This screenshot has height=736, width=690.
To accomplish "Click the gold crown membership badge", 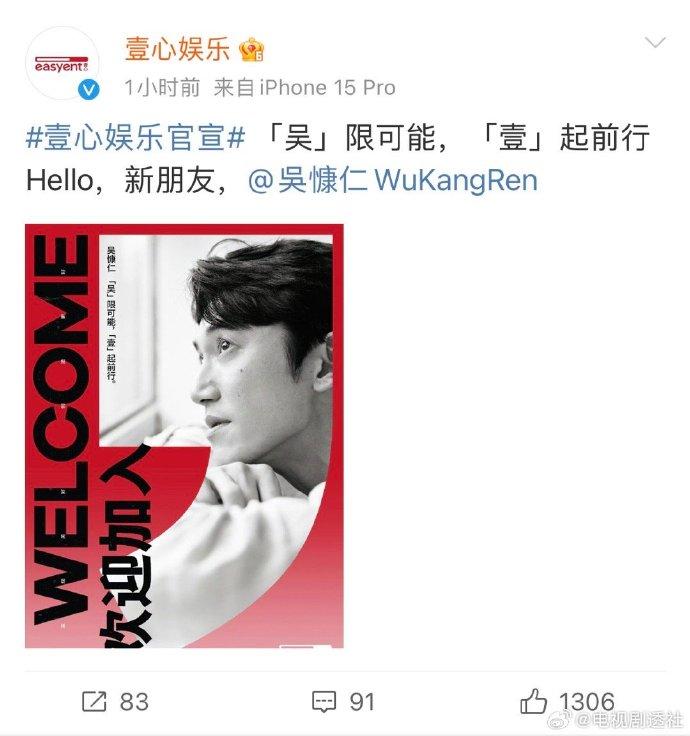I will [x=252, y=50].
